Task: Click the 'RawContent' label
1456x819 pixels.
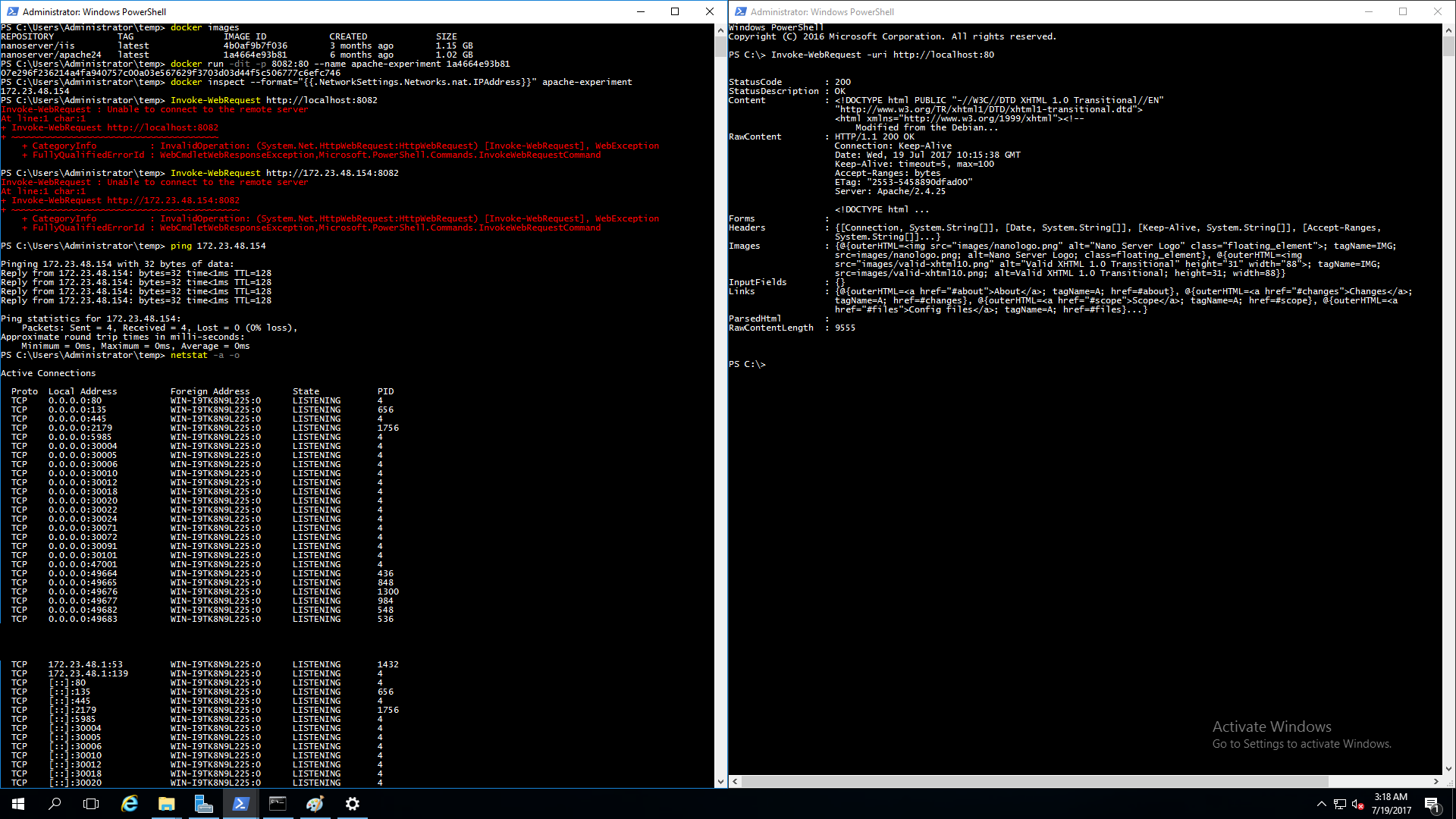Action: (755, 136)
